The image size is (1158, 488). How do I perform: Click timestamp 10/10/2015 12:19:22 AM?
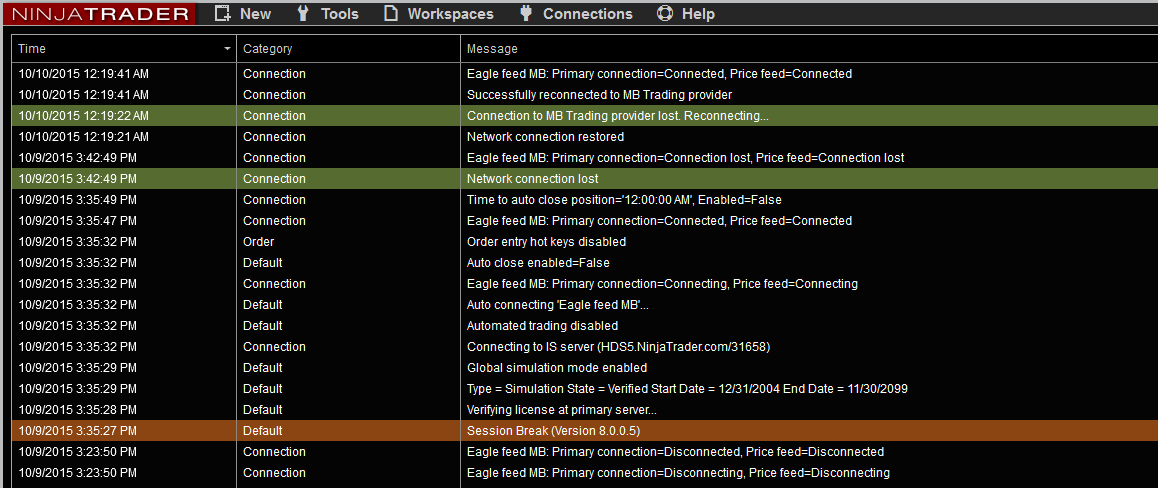click(x=83, y=116)
